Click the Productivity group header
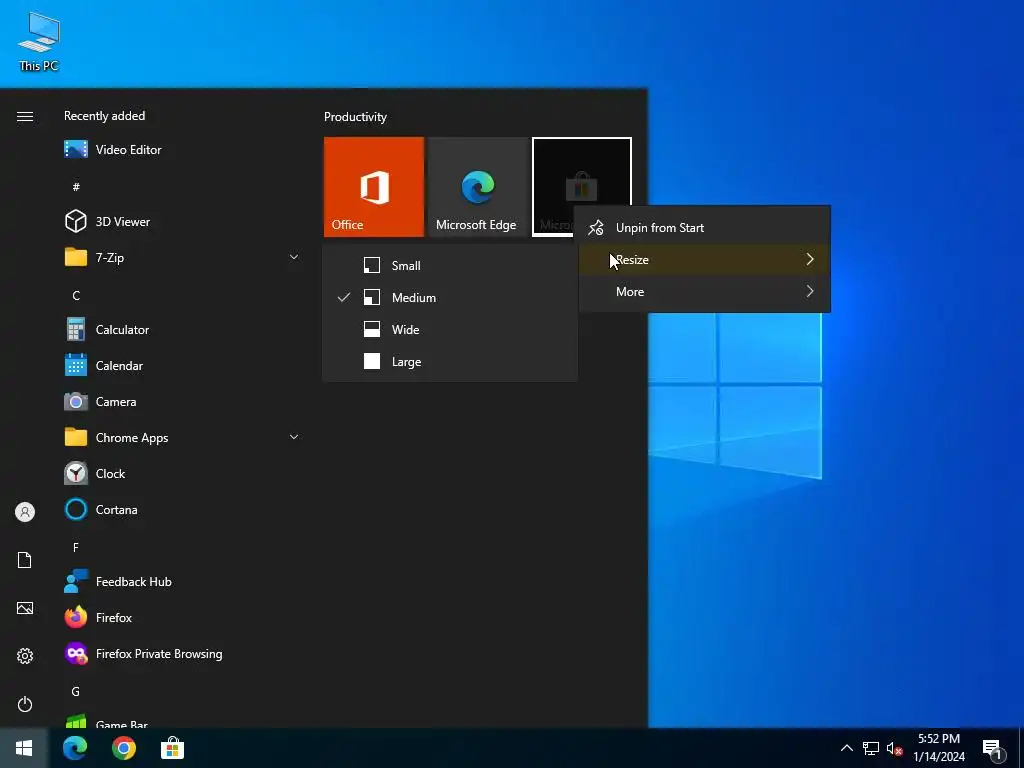The width and height of the screenshot is (1024, 768). click(355, 117)
